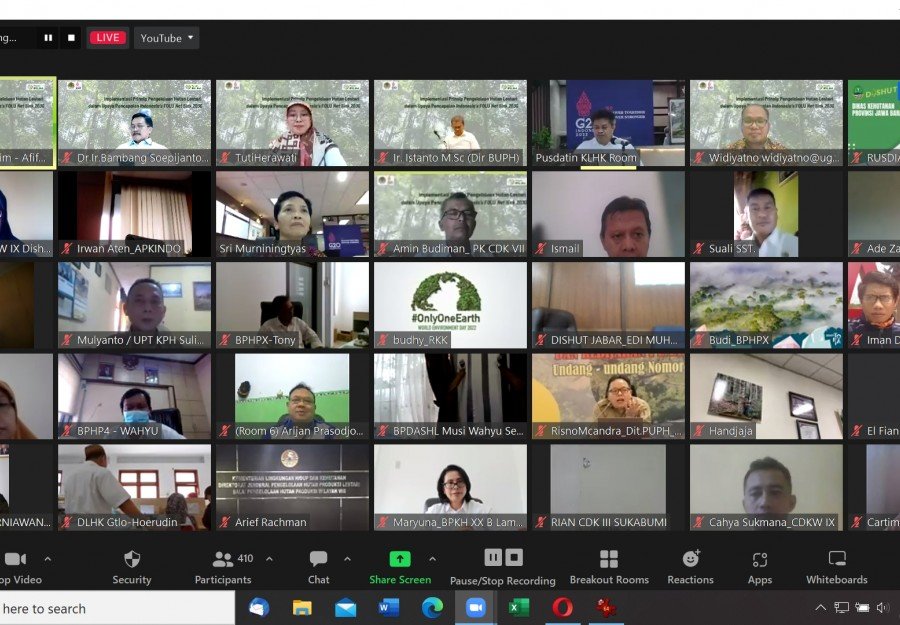Image resolution: width=900 pixels, height=625 pixels.
Task: Pause the recording
Action: (493, 557)
